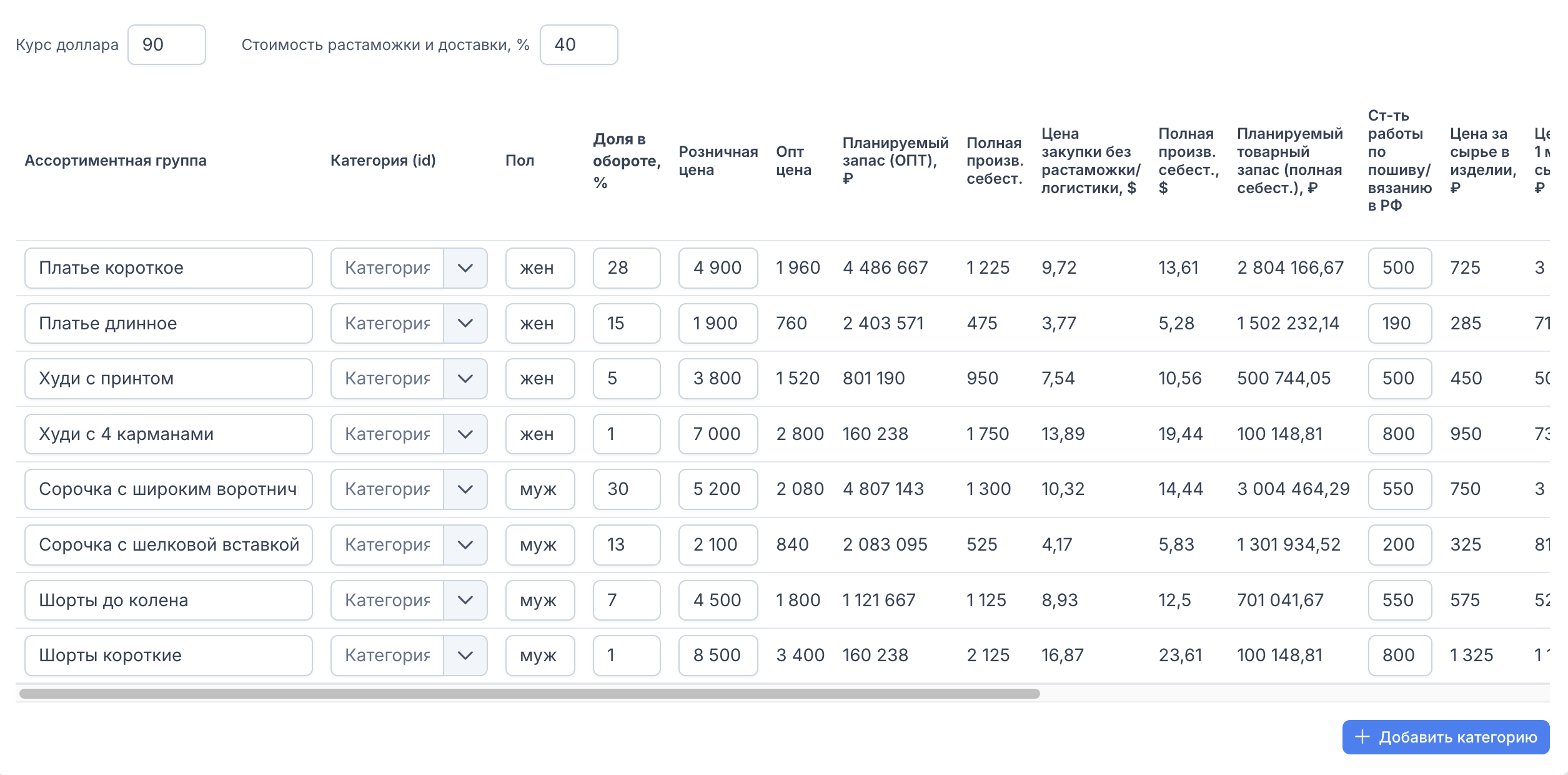
Task: Click gender field муж for Шорты до колена
Action: click(x=540, y=600)
